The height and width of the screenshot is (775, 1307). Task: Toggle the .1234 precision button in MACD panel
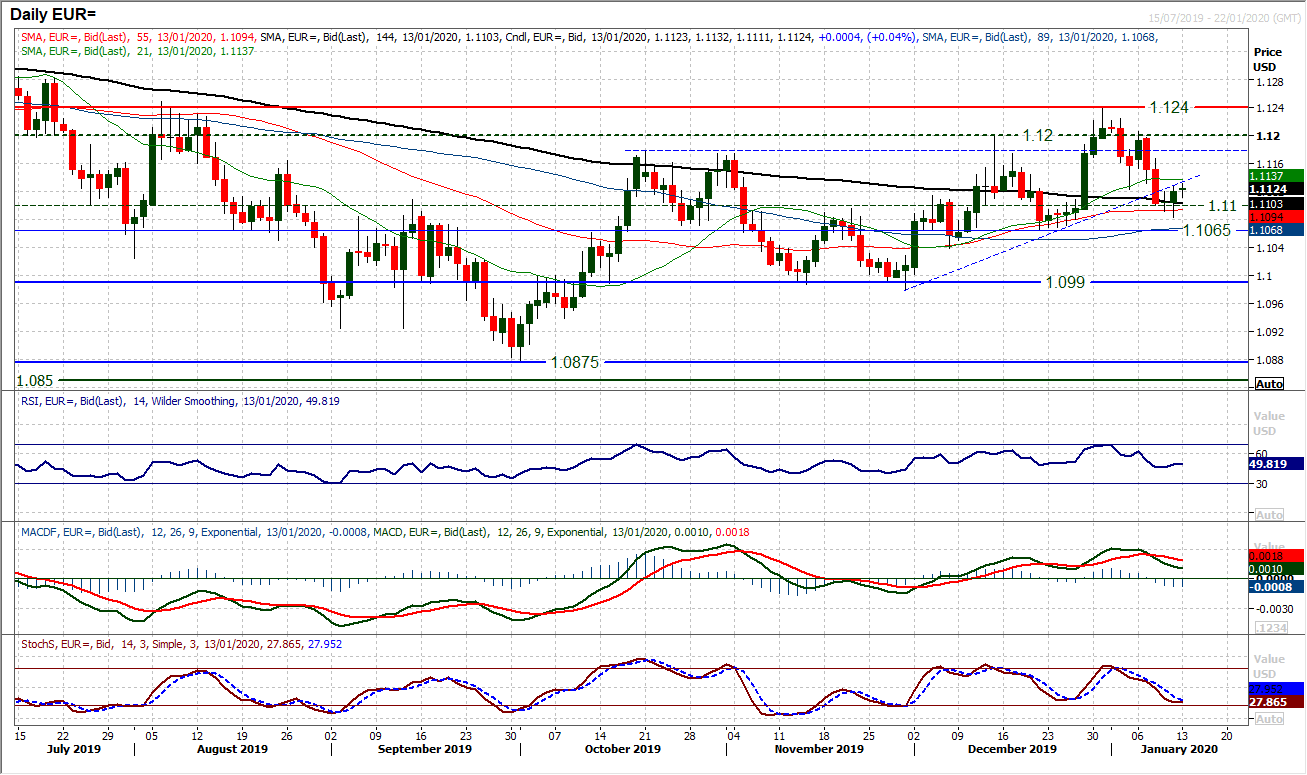(x=1268, y=626)
